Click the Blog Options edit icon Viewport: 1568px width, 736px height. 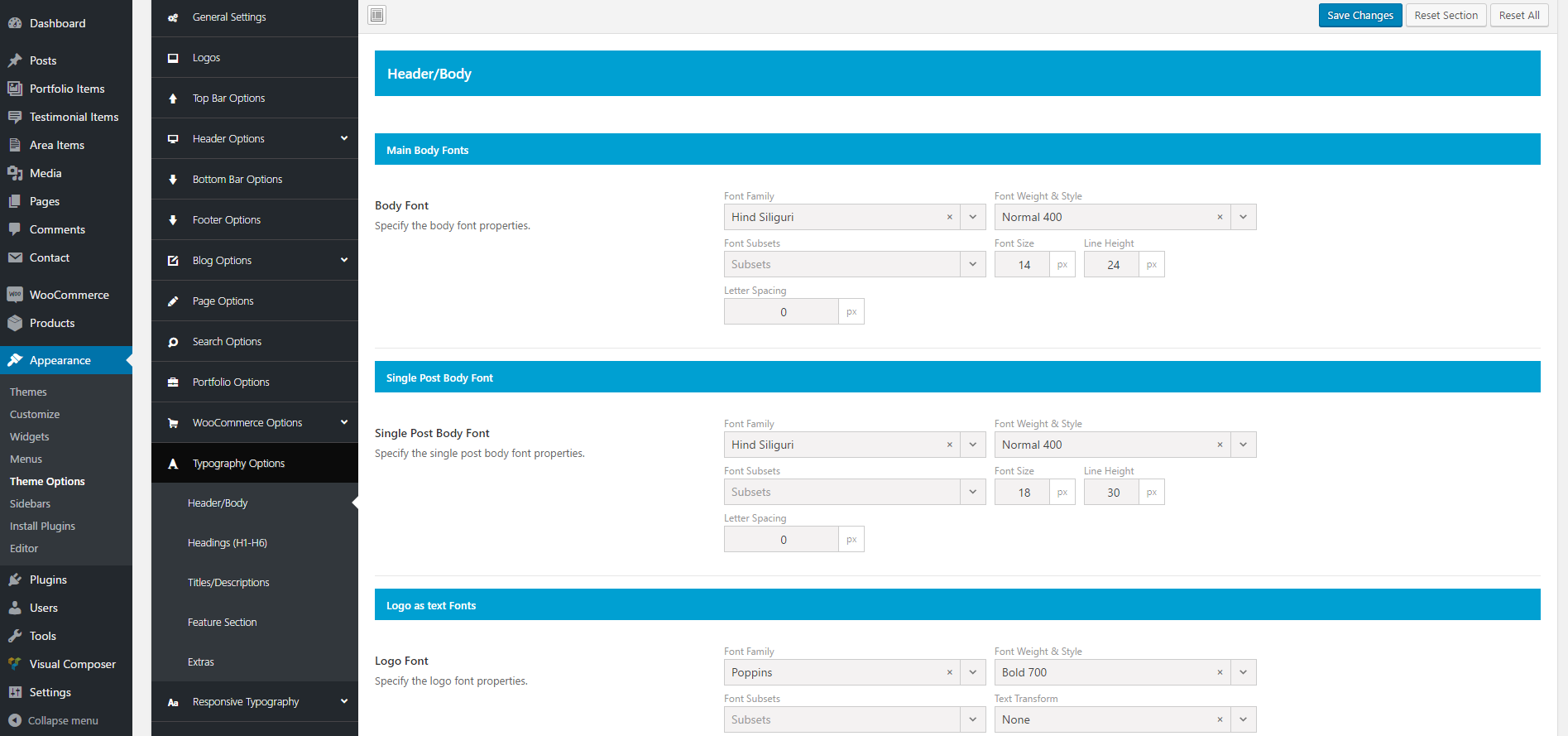tap(173, 261)
